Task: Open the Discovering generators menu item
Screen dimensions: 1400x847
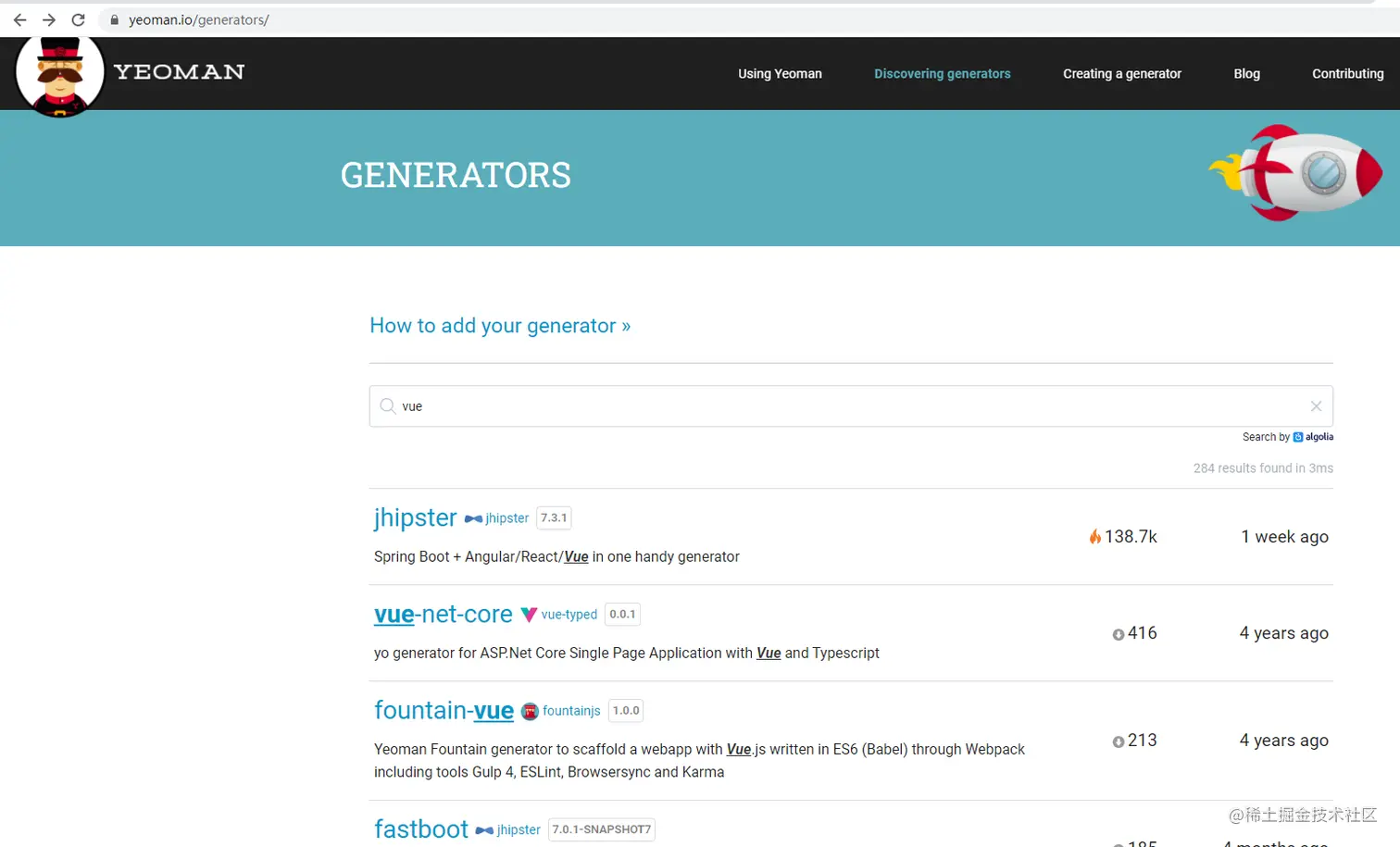Action: pyautogui.click(x=943, y=74)
